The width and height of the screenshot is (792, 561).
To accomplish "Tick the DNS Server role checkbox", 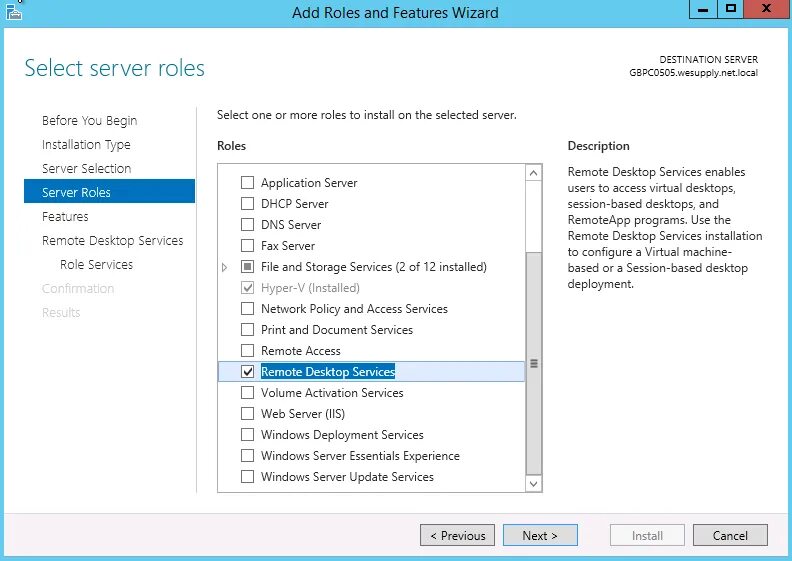I will point(248,224).
